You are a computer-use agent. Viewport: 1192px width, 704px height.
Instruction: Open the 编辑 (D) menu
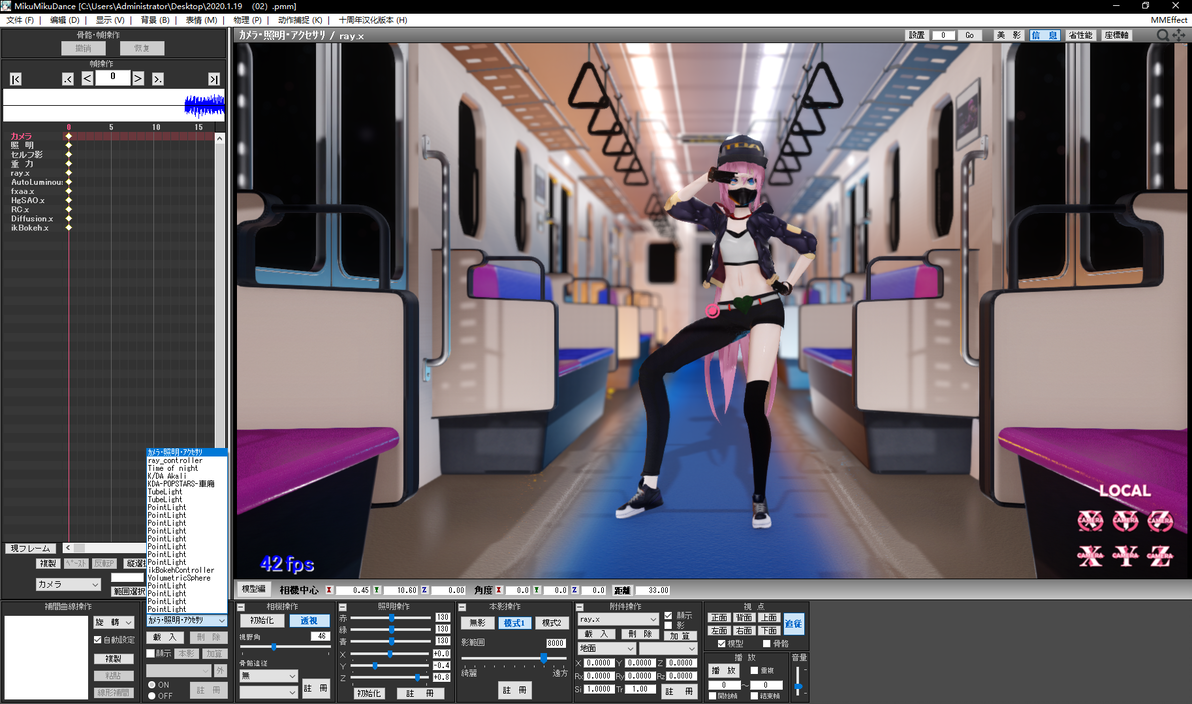[x=65, y=20]
